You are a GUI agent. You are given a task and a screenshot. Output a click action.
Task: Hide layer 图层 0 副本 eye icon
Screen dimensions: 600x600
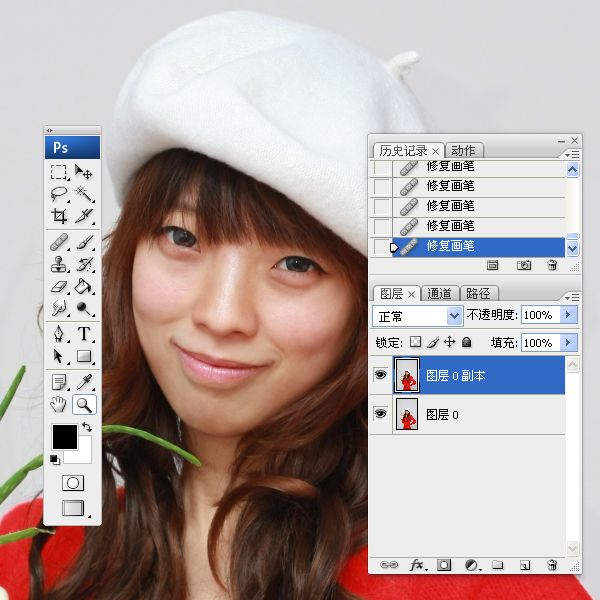(x=380, y=374)
